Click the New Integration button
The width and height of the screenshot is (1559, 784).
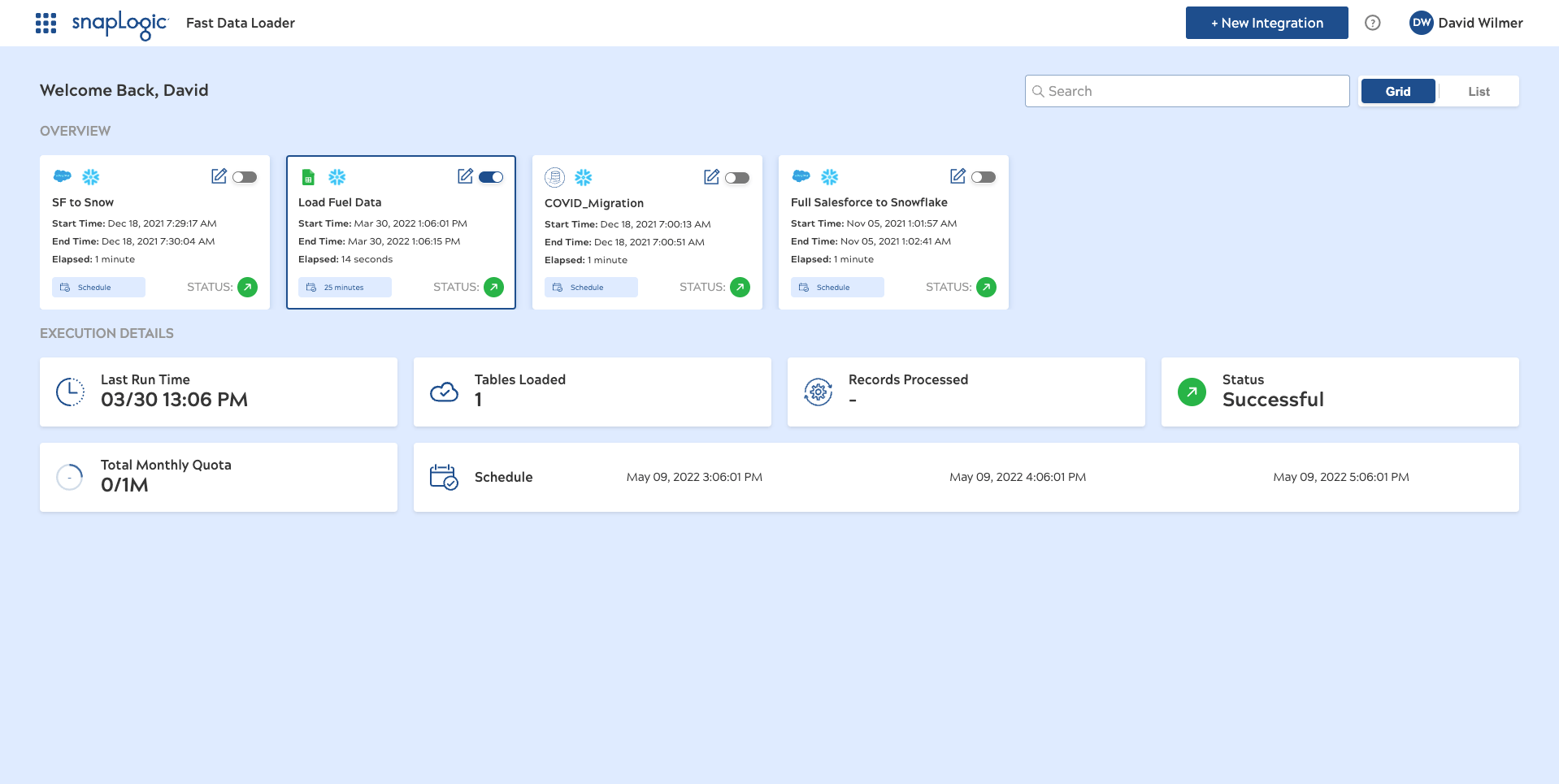tap(1266, 23)
